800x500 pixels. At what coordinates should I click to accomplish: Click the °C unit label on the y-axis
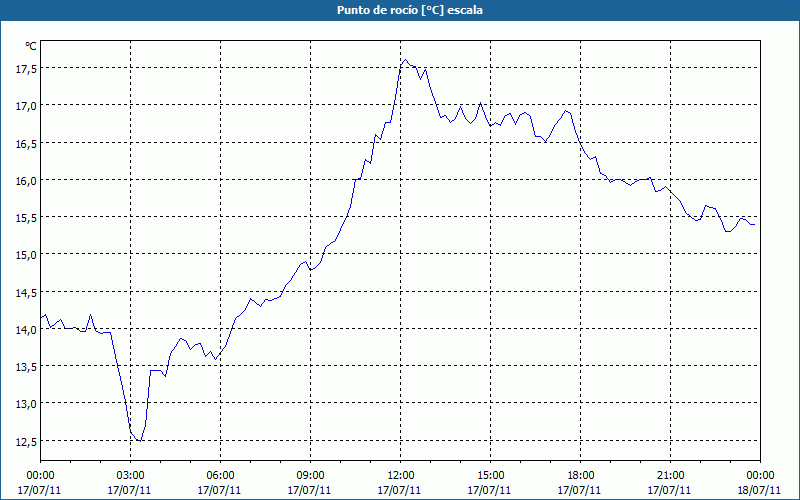pos(31,46)
